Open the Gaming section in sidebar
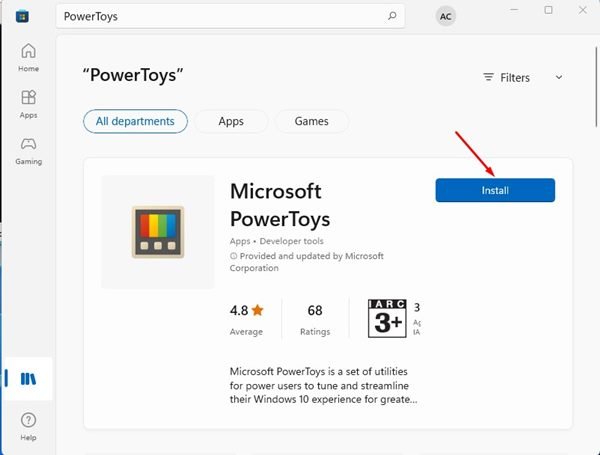The width and height of the screenshot is (600, 455). (28, 150)
